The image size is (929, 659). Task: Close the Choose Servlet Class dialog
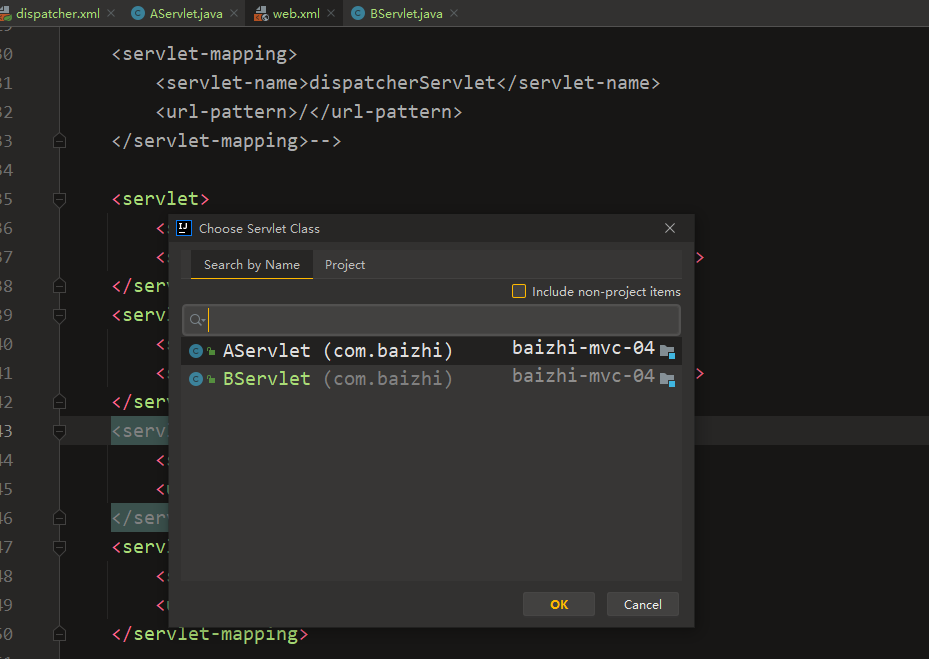(x=670, y=228)
